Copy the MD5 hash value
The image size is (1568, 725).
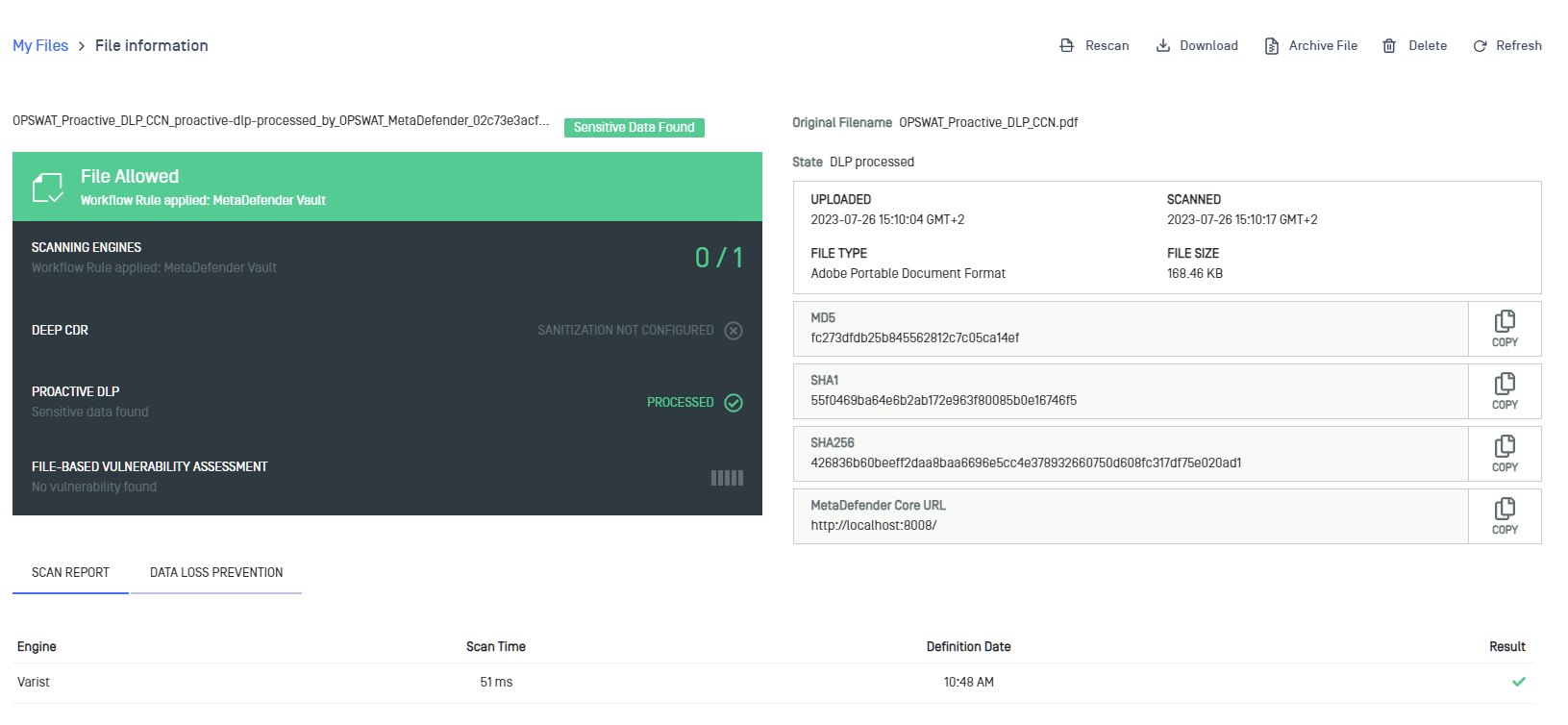pos(1505,329)
